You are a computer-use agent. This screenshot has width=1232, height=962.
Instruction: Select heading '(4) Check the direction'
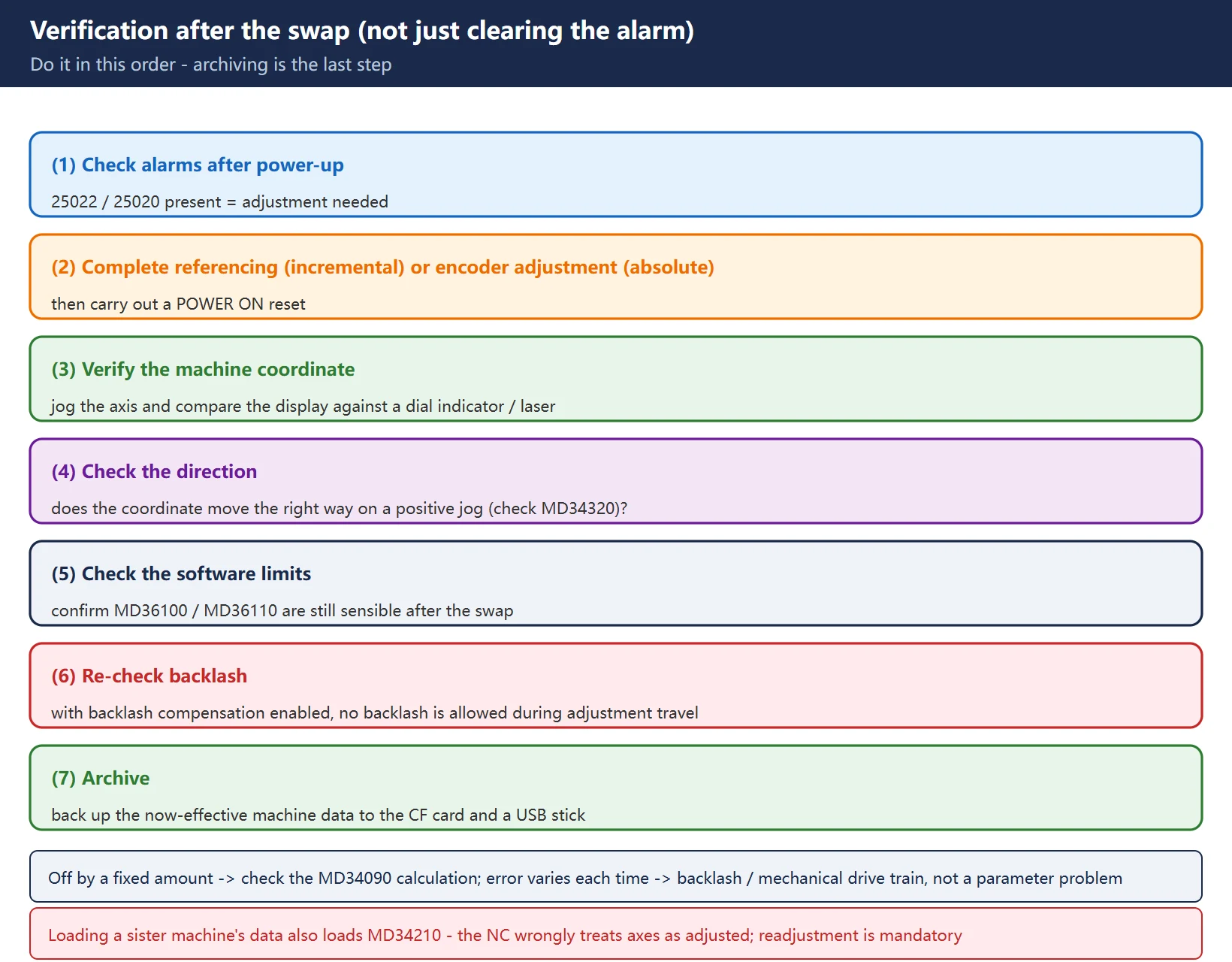click(x=154, y=472)
